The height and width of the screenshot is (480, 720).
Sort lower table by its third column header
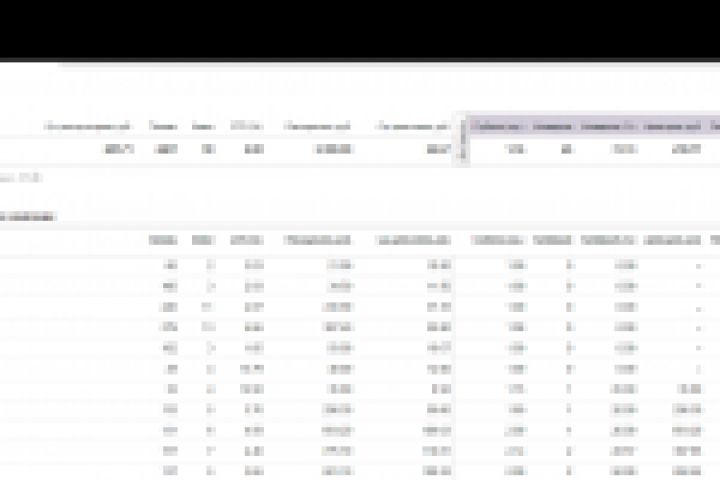tap(247, 240)
